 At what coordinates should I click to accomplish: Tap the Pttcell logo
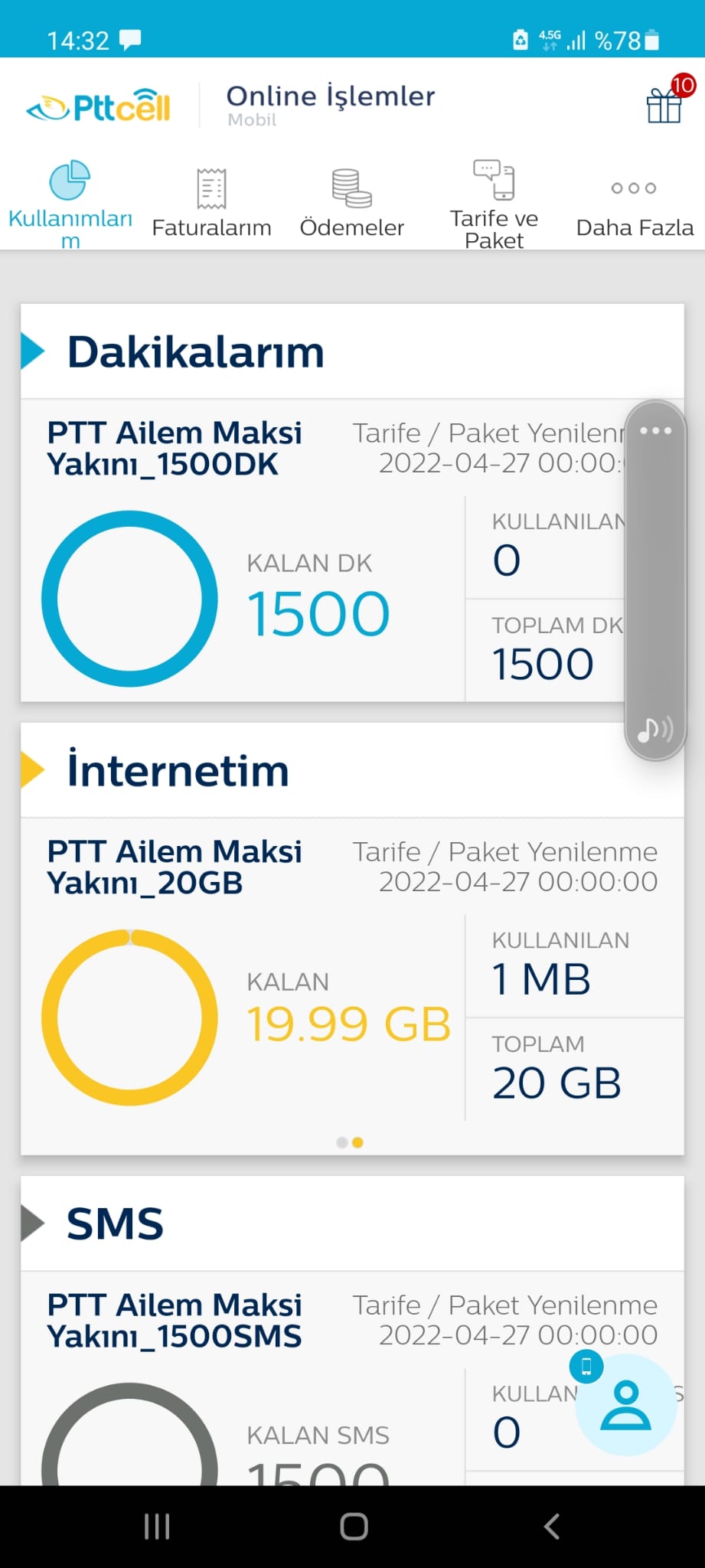click(98, 106)
